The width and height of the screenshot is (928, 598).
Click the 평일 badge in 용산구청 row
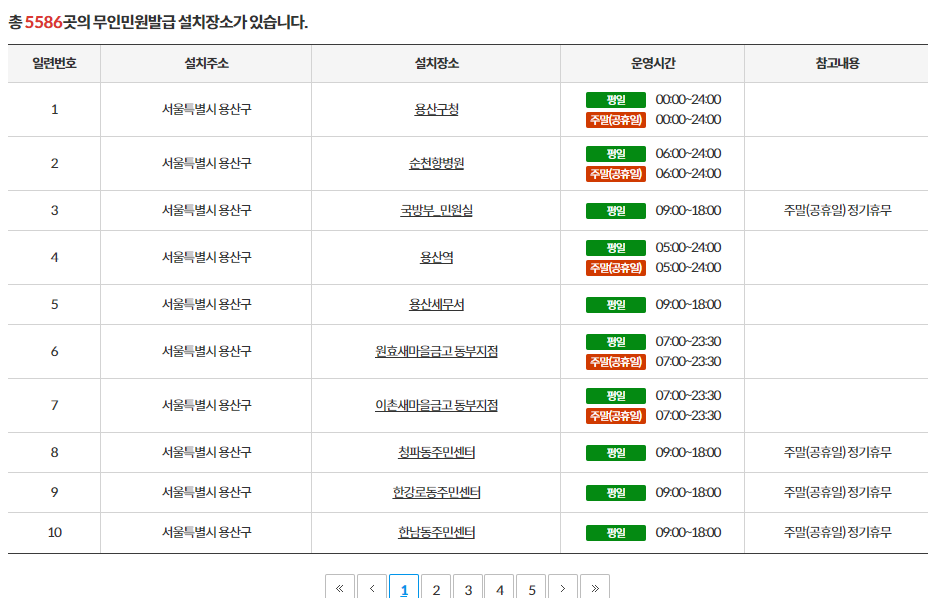pyautogui.click(x=616, y=100)
